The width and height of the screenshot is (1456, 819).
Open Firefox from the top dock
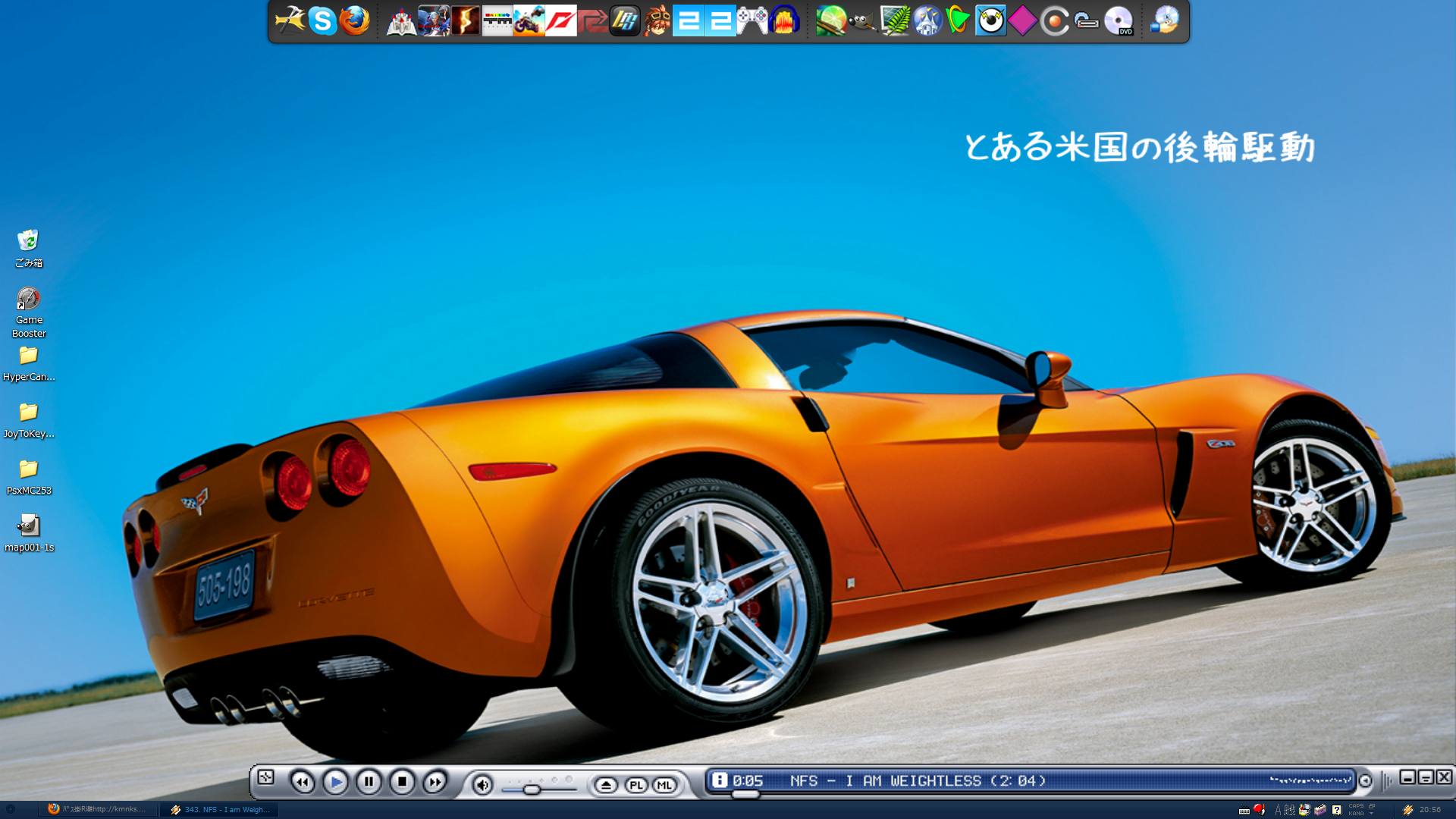point(354,21)
